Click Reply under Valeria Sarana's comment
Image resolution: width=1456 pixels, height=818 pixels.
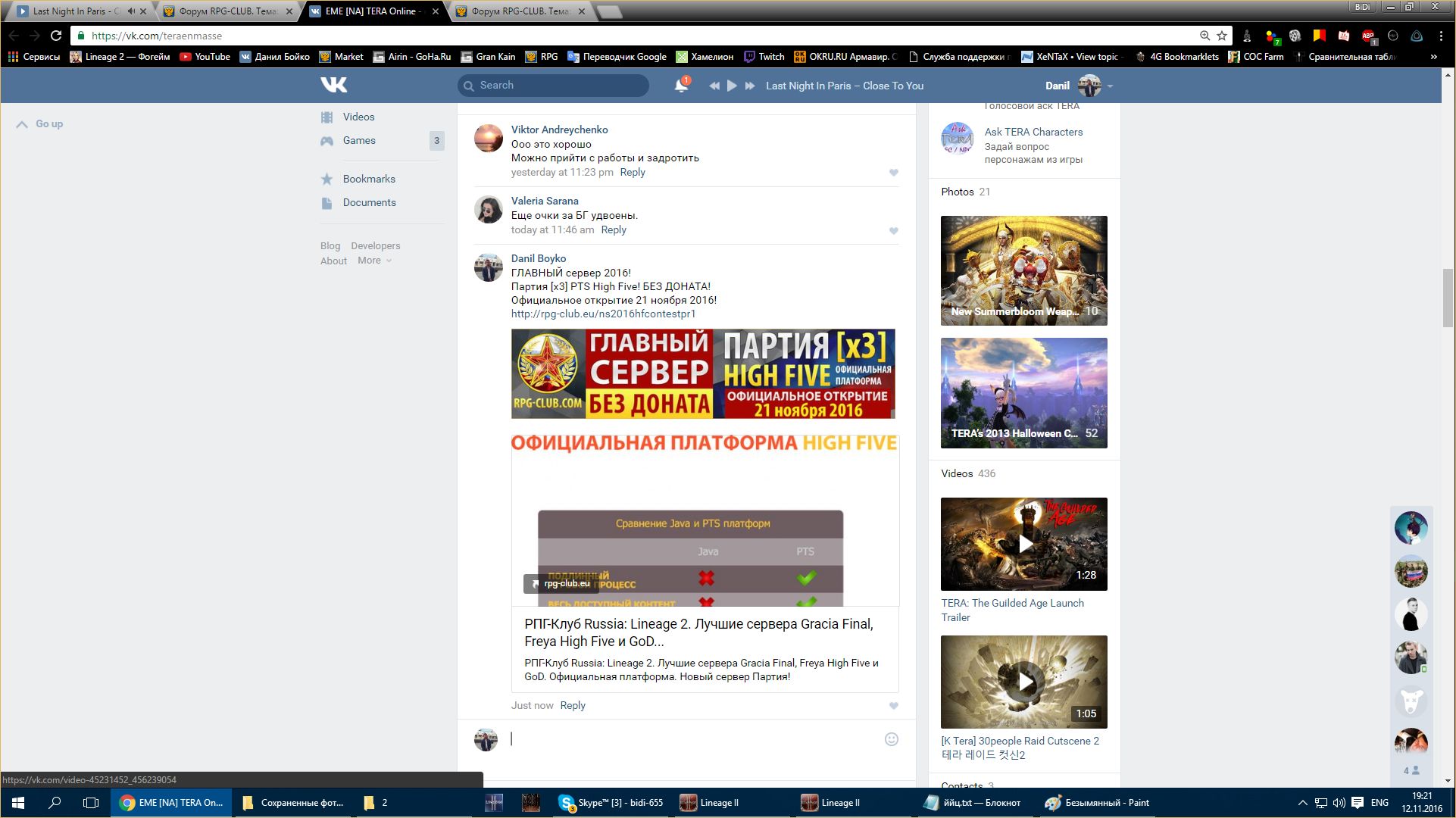[x=613, y=230]
